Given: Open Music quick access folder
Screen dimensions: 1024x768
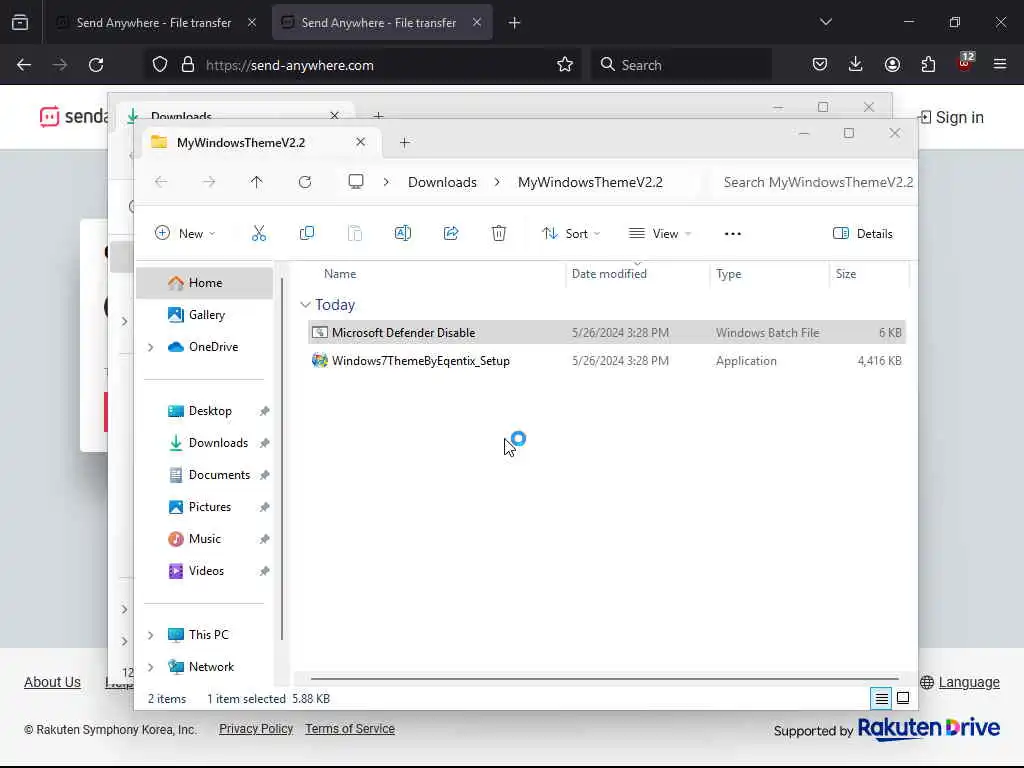Looking at the screenshot, I should [204, 539].
